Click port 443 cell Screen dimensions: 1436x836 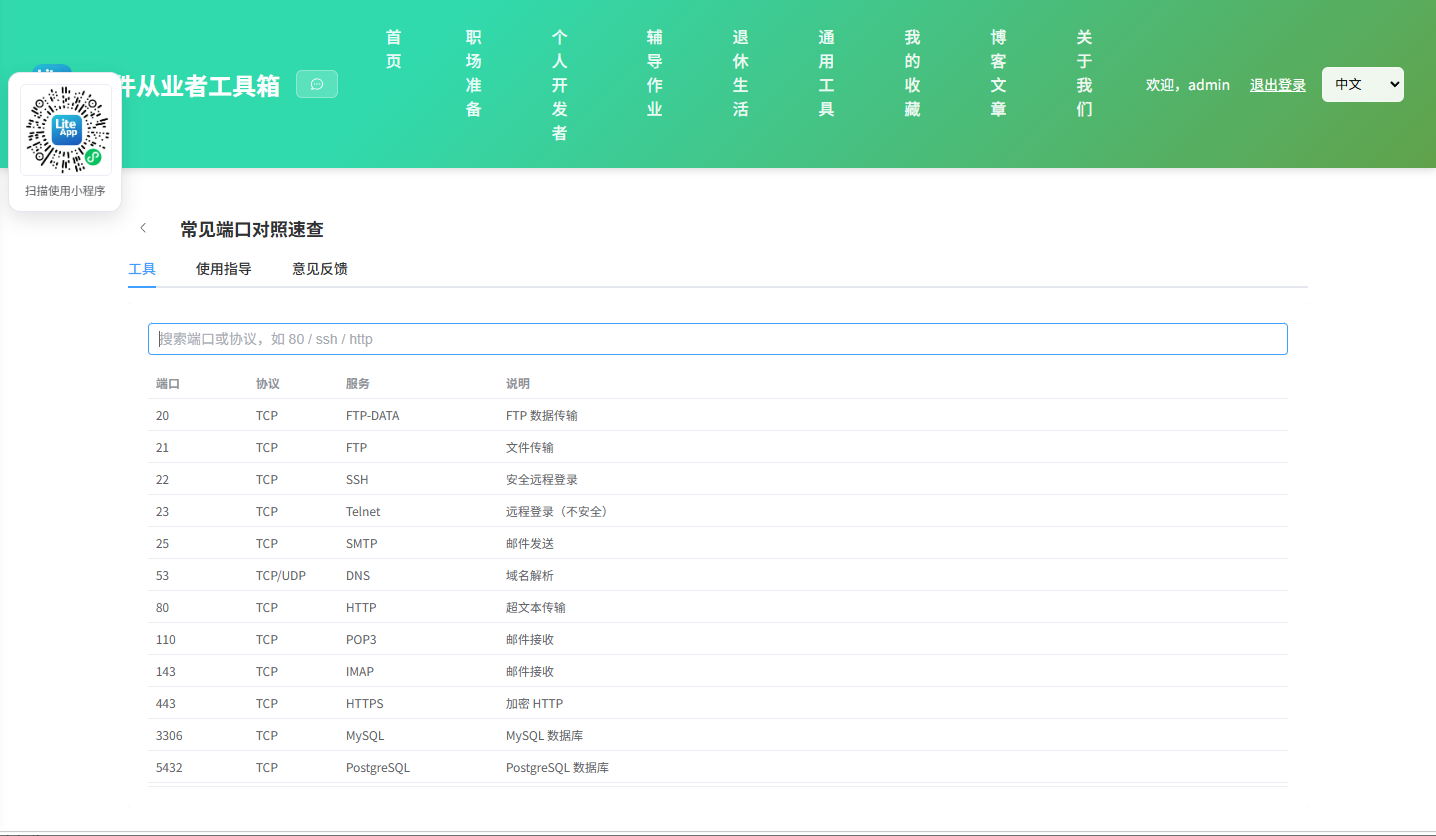coord(166,704)
